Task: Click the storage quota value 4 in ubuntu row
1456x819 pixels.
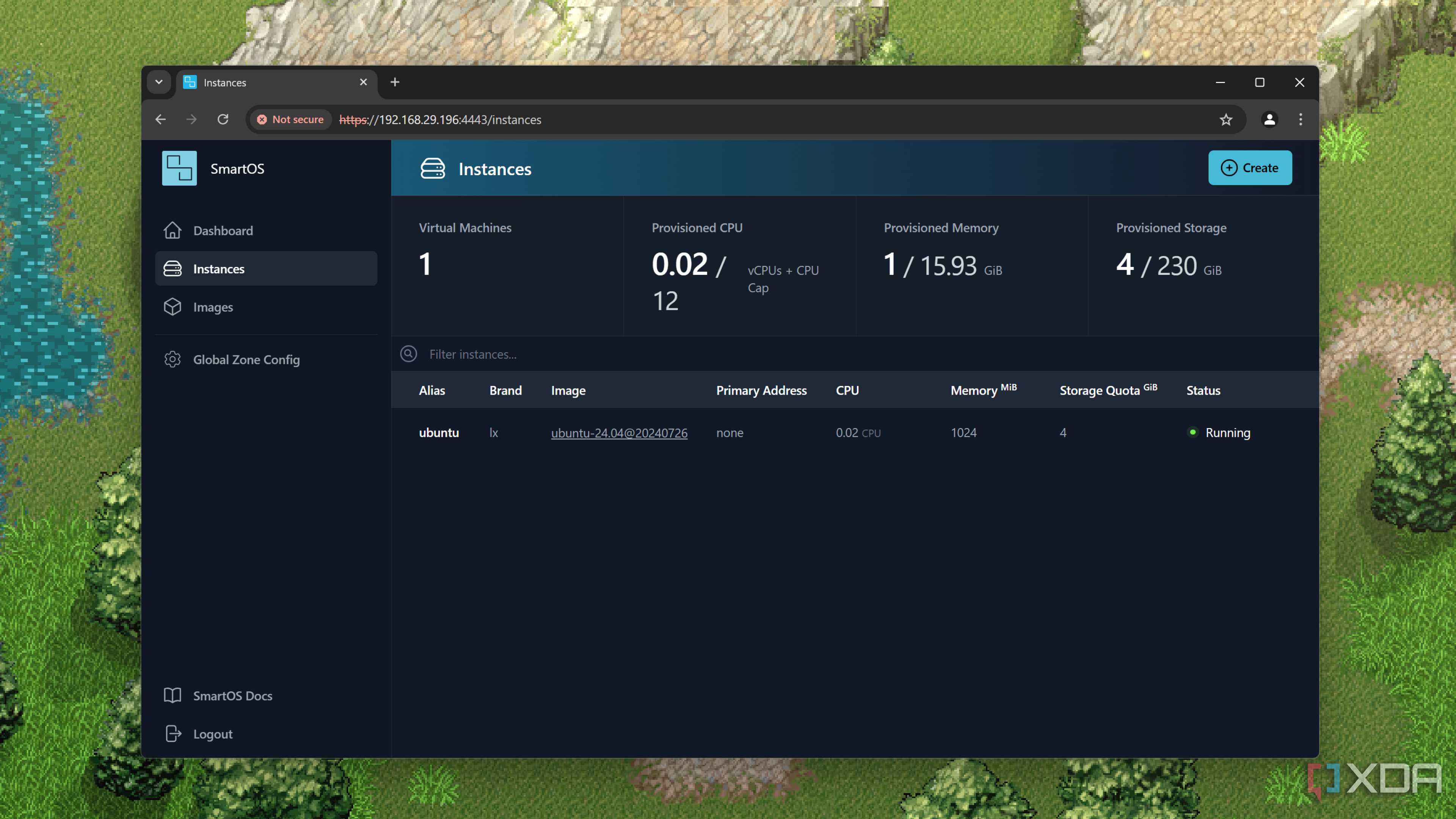Action: click(1063, 432)
